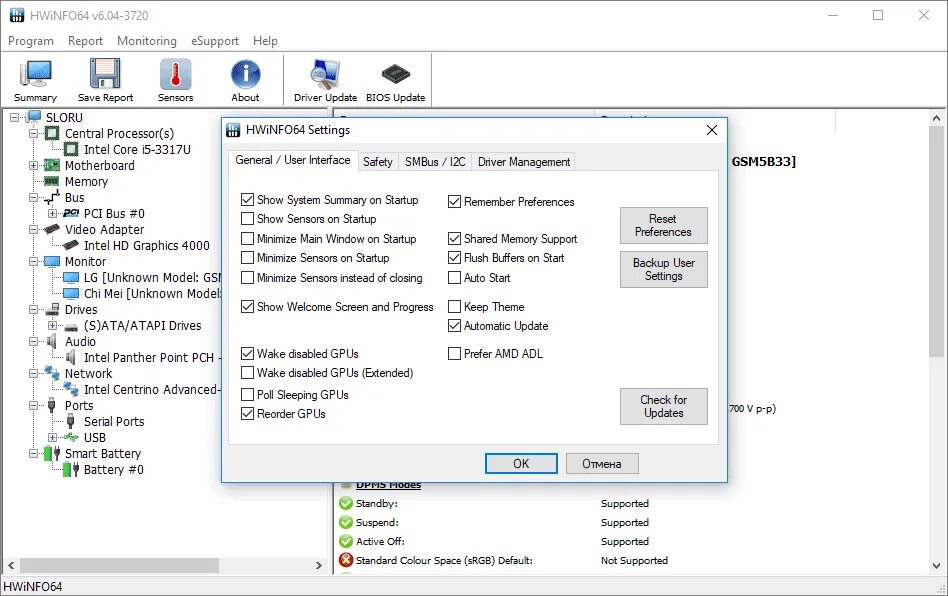Enable Poll Sleeping GPUs
The width and height of the screenshot is (948, 596).
pos(247,394)
